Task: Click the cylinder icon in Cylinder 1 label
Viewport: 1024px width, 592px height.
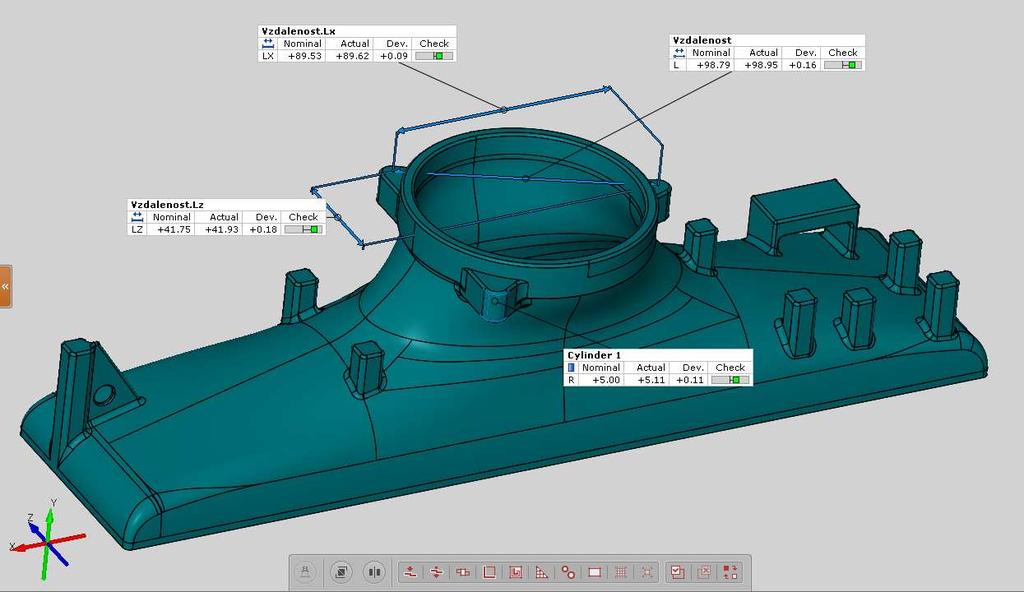Action: [x=571, y=368]
